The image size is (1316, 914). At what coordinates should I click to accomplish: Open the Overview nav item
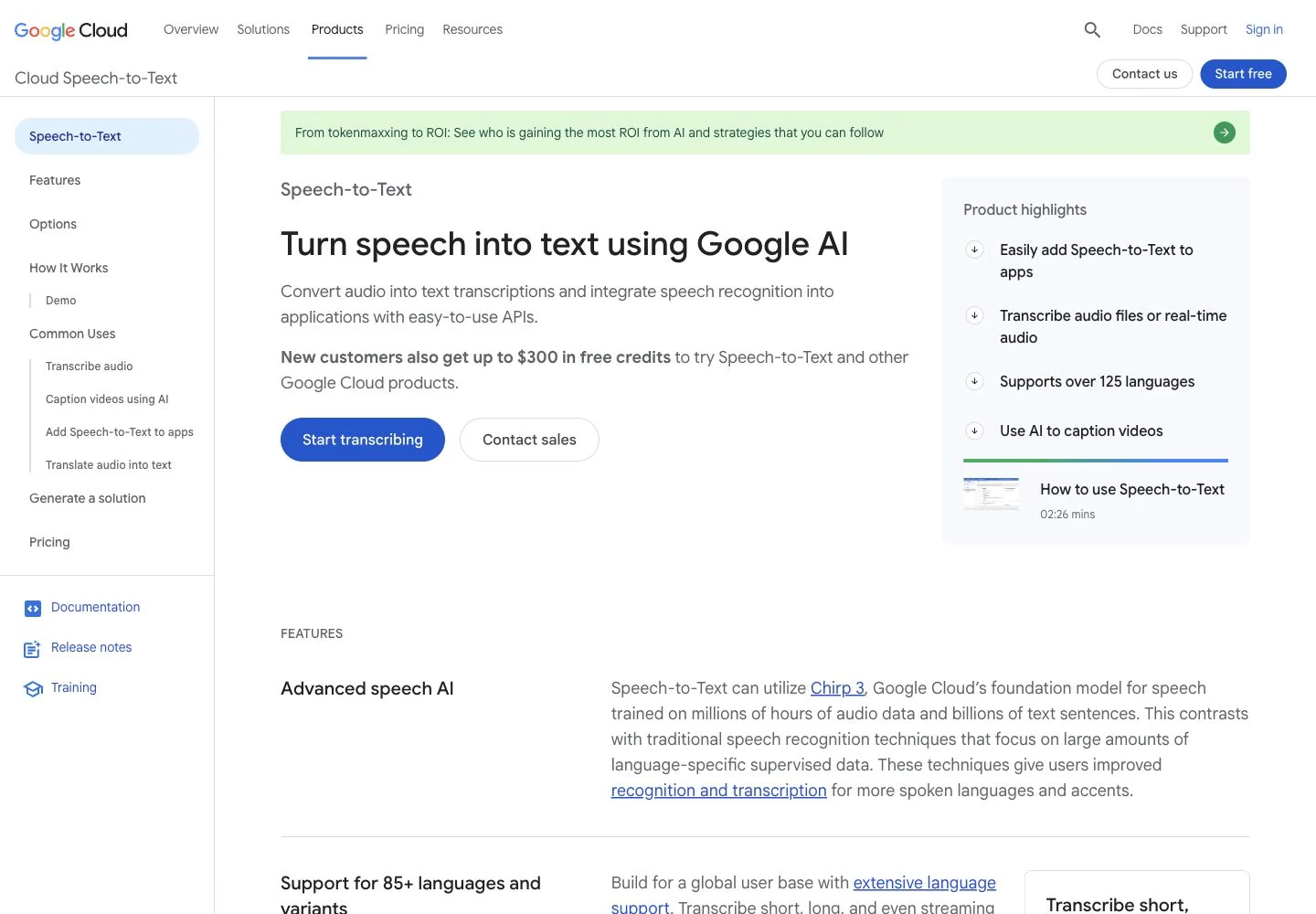click(191, 29)
